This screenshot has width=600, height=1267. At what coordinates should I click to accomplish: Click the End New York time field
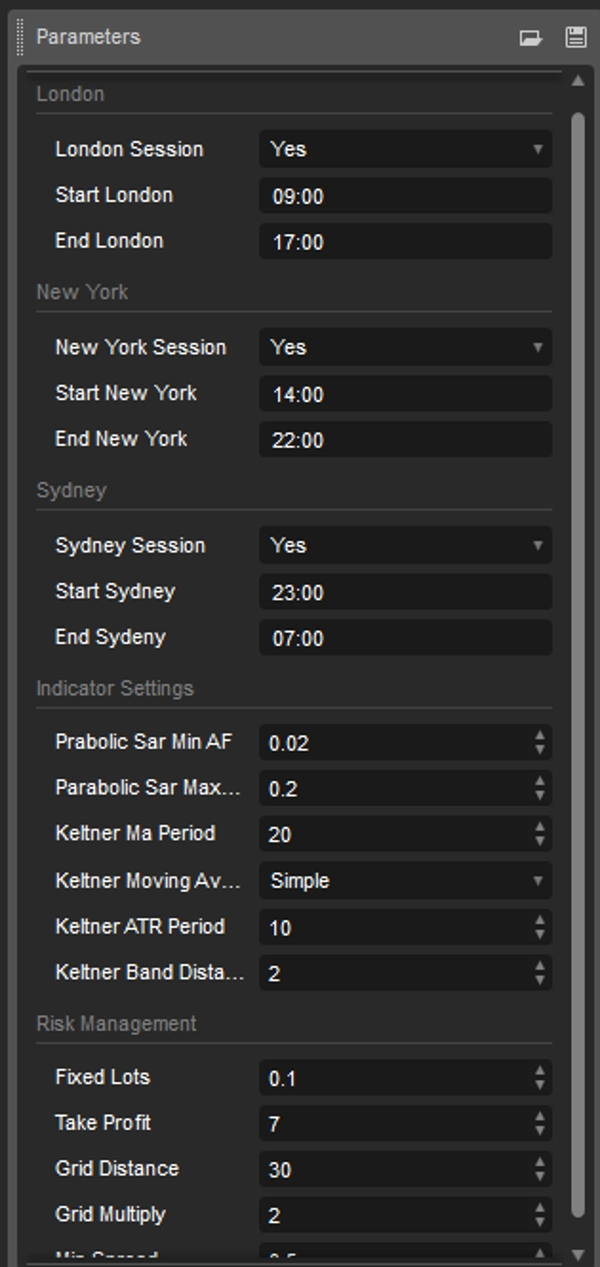[x=405, y=440]
